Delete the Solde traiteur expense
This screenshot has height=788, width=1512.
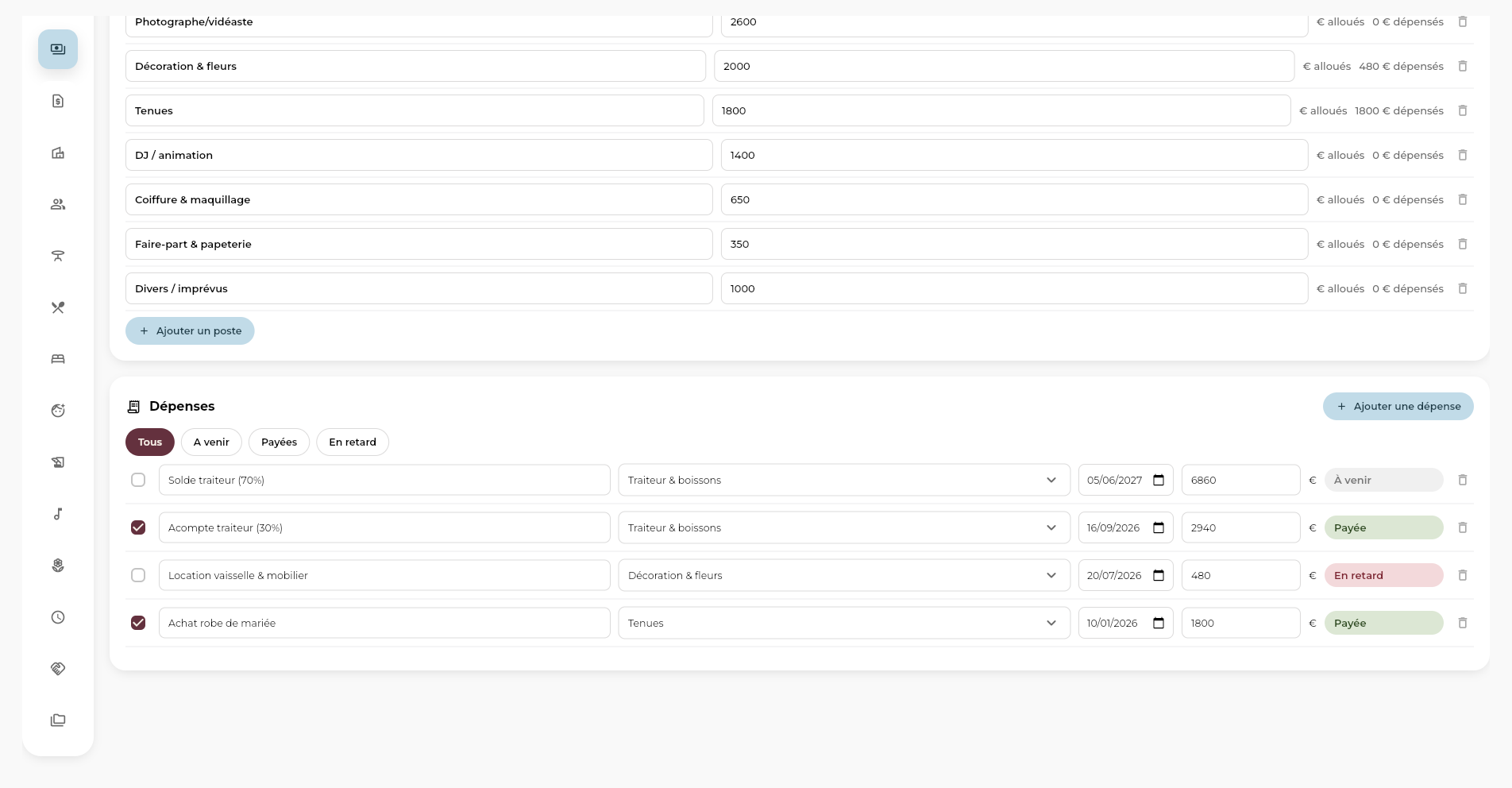point(1463,480)
